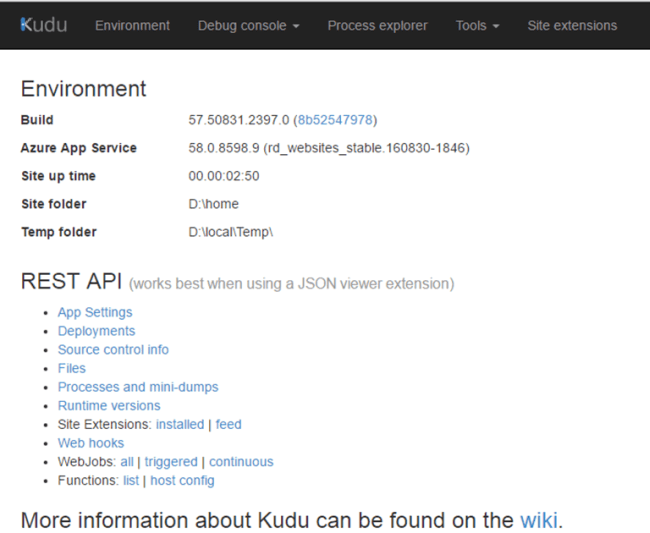This screenshot has height=533, width=650.
Task: Open build commit 8b52547978 link
Action: coord(335,120)
